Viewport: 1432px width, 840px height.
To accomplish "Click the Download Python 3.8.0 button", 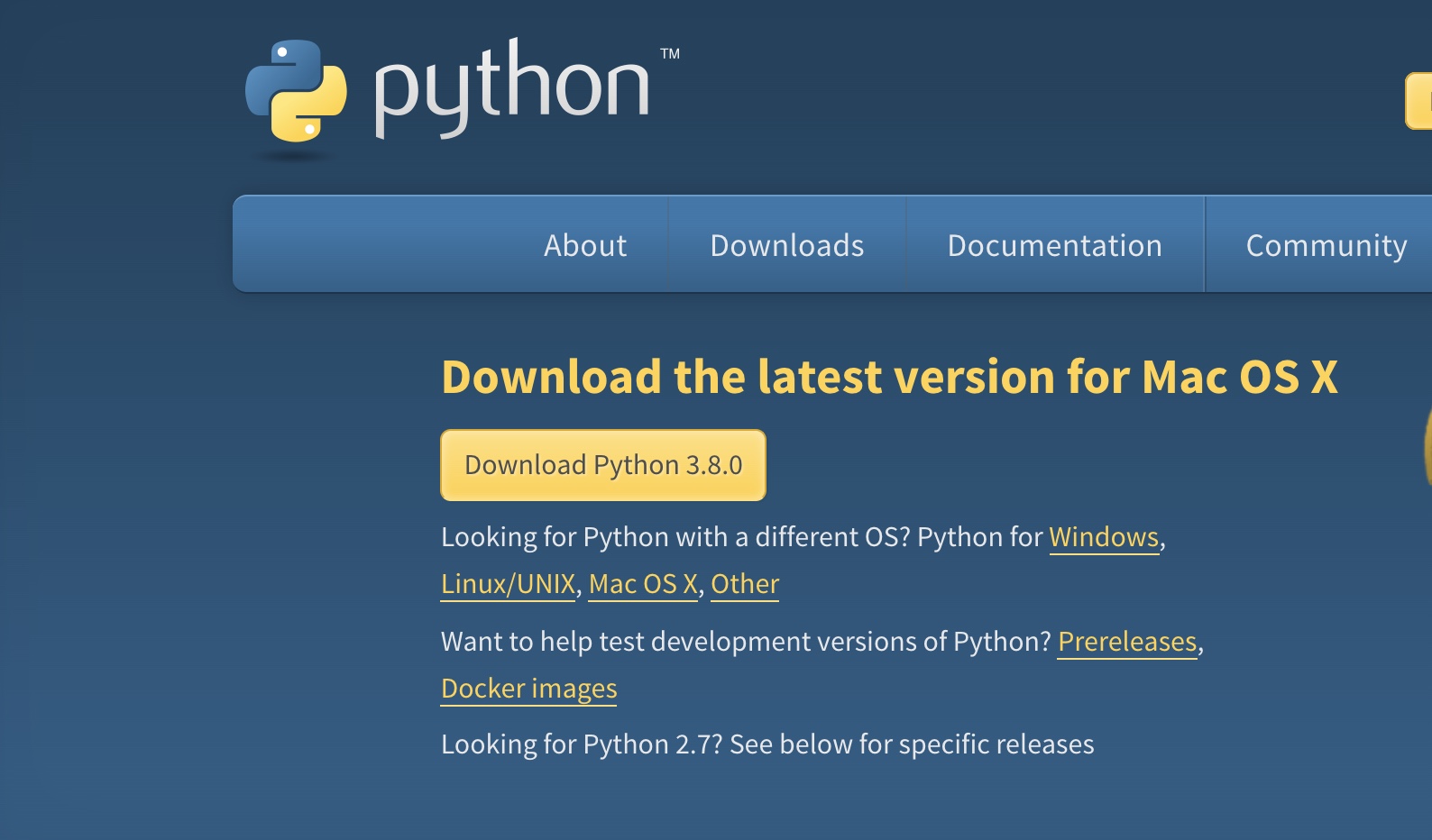I will pyautogui.click(x=603, y=465).
